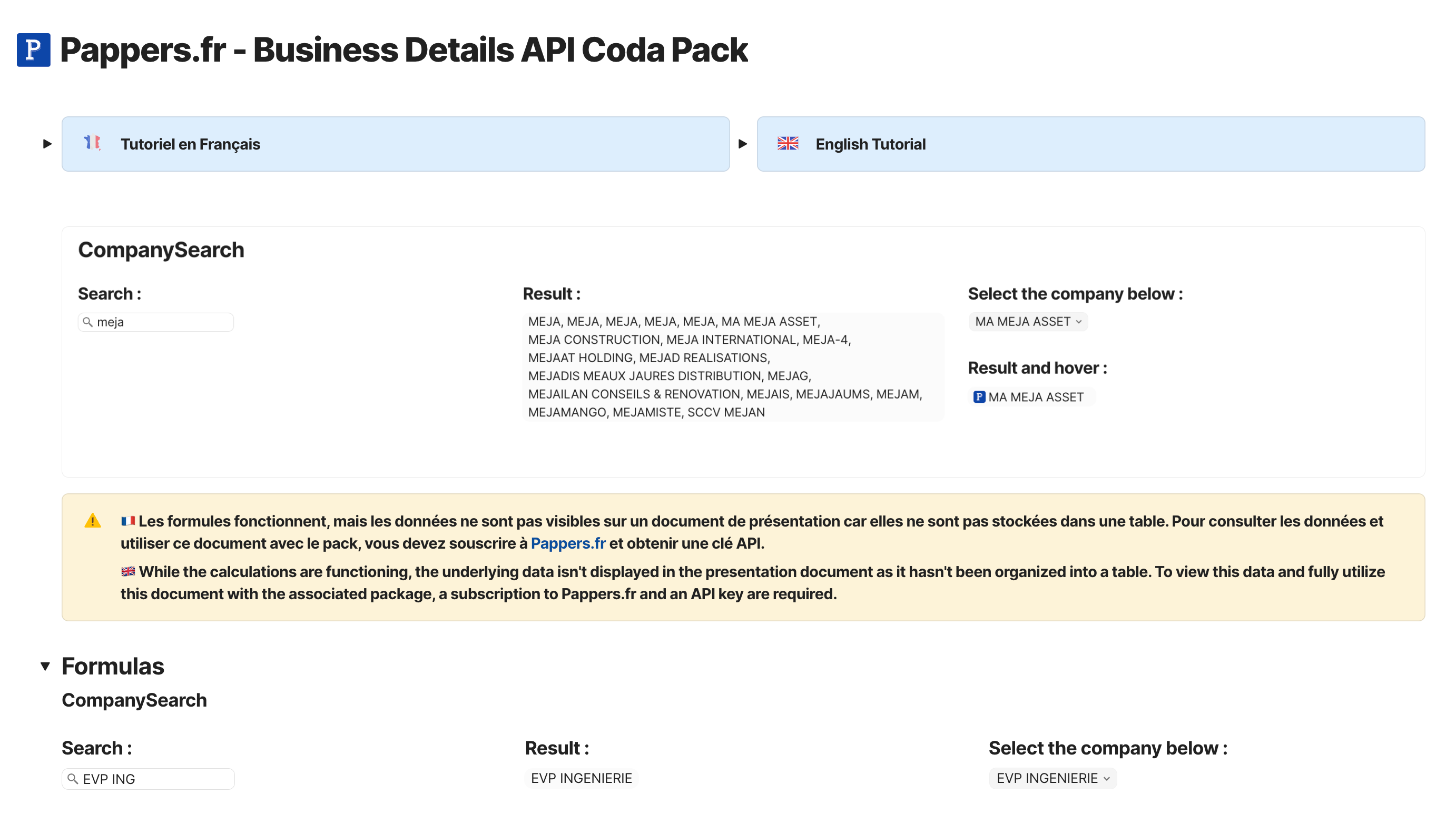This screenshot has height=814, width=1456.
Task: Open the EVP INGENIERIE company dropdown
Action: 1052,778
